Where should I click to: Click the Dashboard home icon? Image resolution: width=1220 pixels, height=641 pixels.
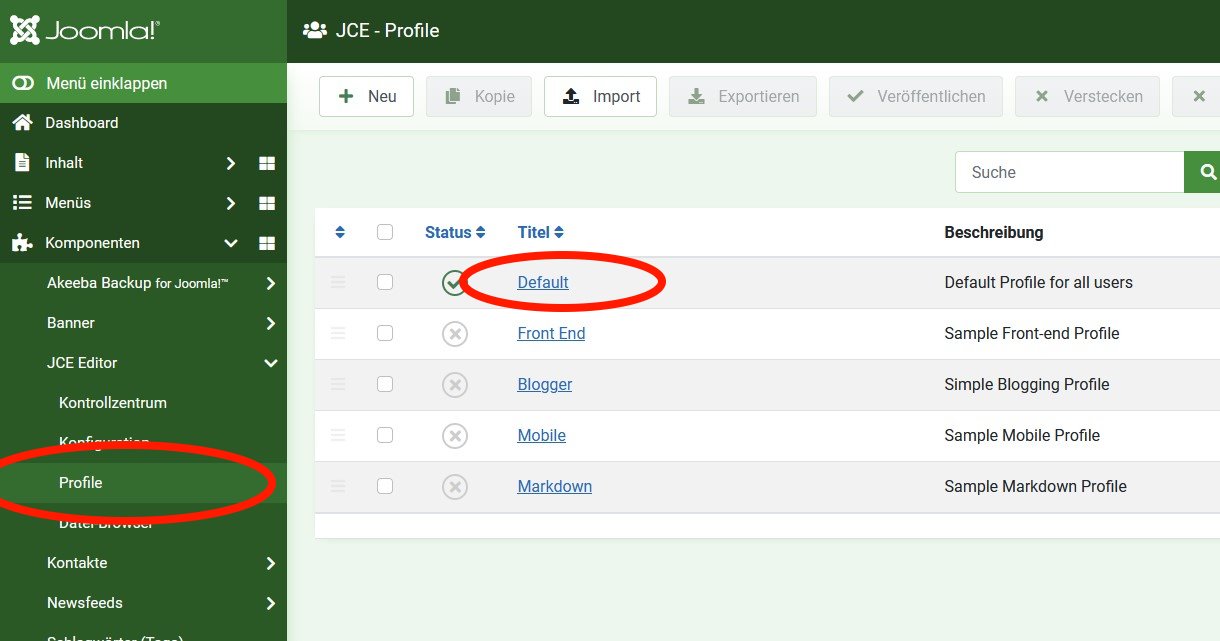pos(22,123)
